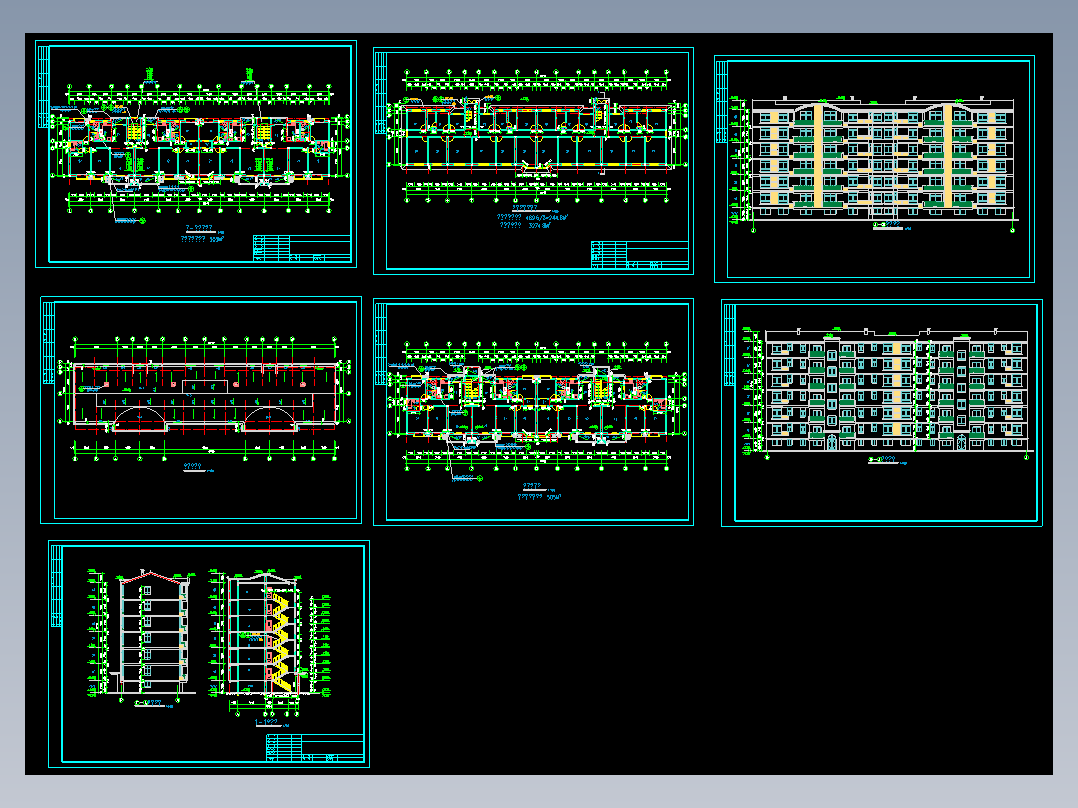Click the title block of the top-middle sheet
The width and height of the screenshot is (1078, 808).
coord(640,255)
